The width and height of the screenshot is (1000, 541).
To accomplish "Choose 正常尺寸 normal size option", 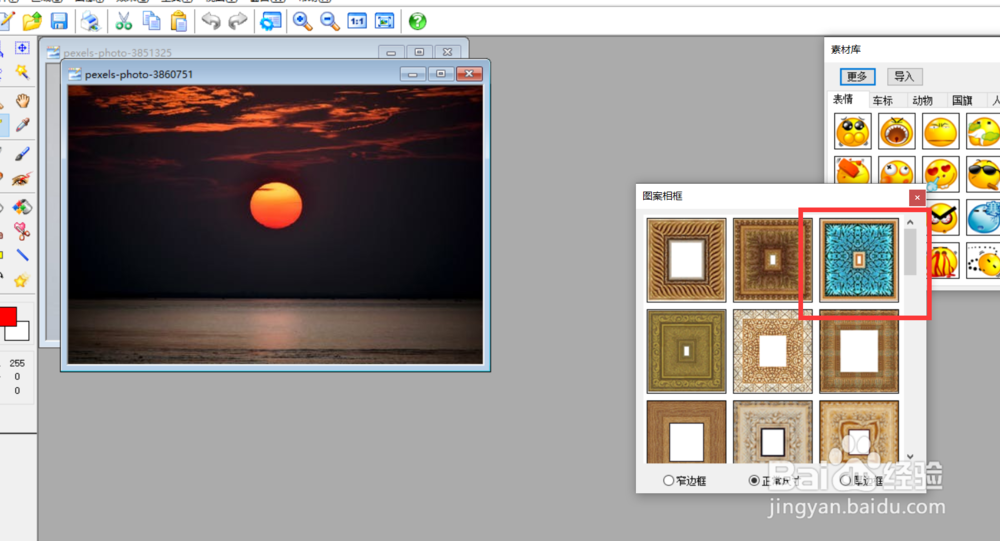I will coord(774,480).
